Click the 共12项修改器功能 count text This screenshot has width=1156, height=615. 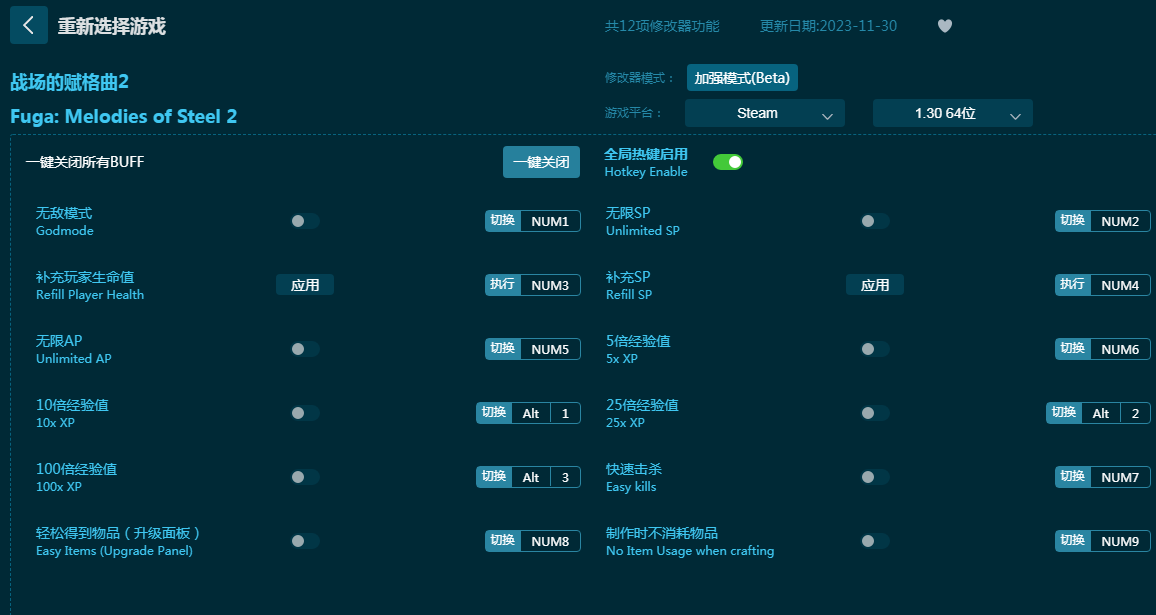pos(662,26)
